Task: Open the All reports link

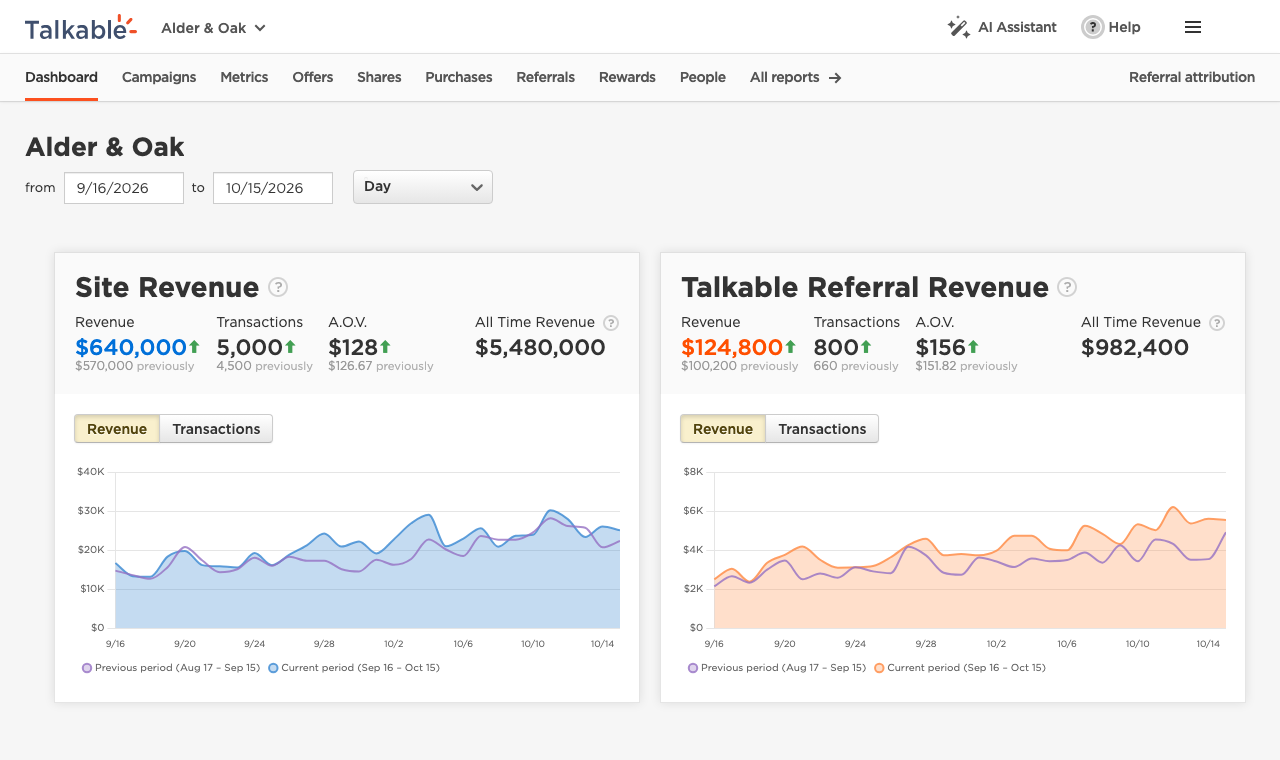Action: click(795, 78)
